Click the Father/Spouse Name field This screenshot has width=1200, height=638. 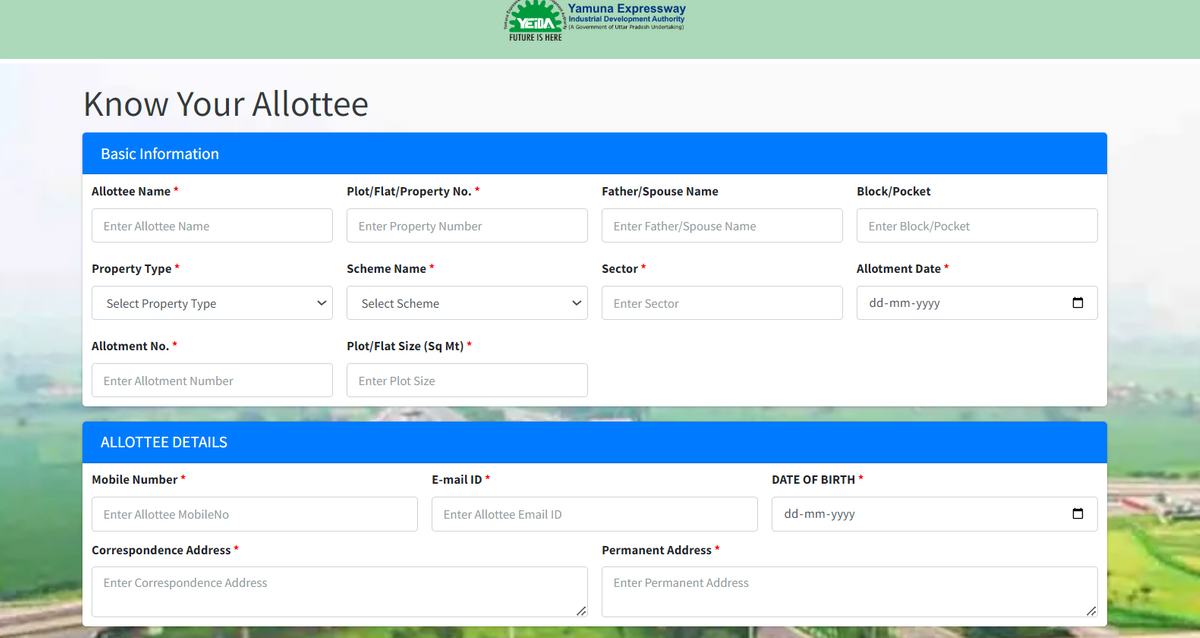coord(721,225)
